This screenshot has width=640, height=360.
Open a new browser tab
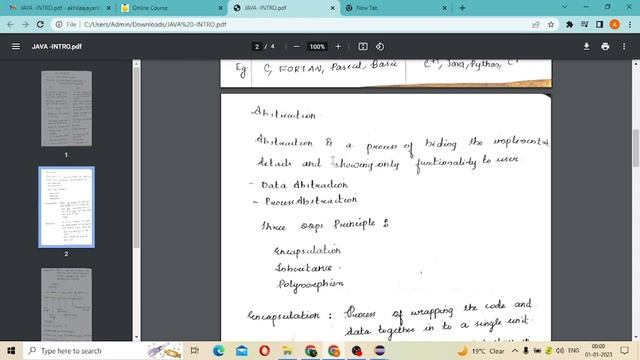click(x=462, y=8)
